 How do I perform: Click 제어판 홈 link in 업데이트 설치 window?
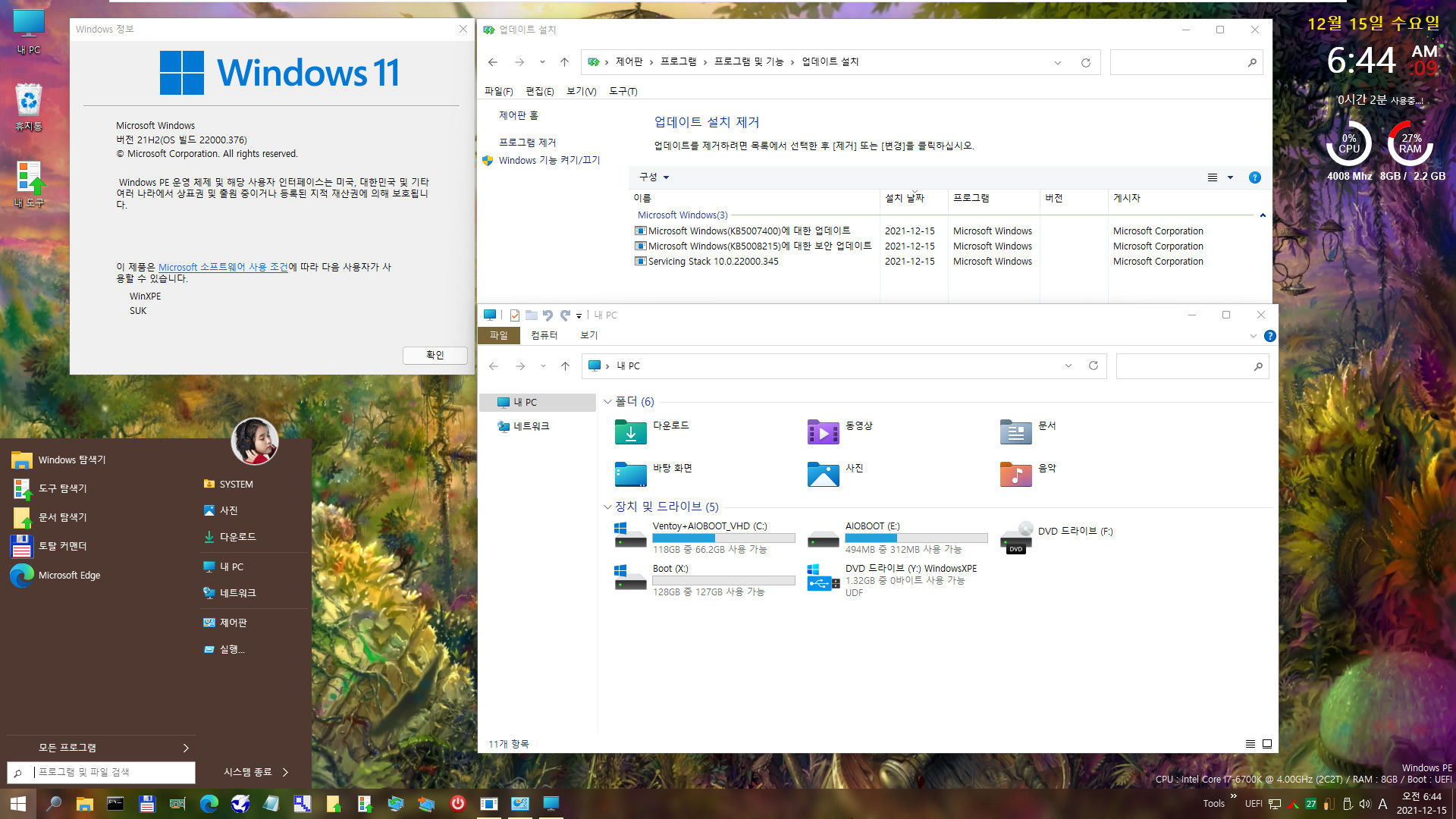click(518, 115)
